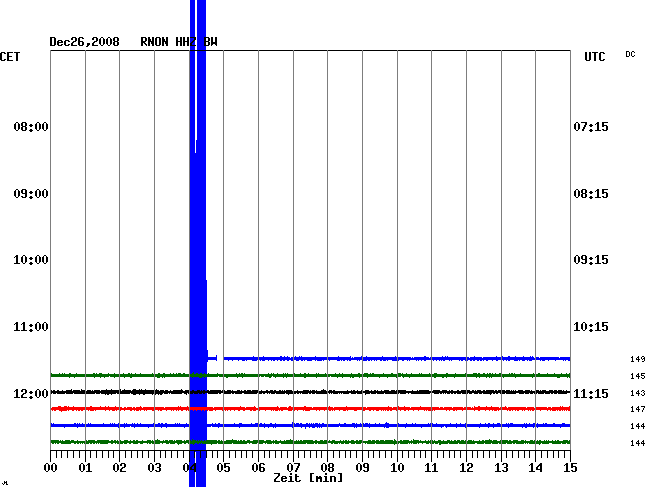
Task: Click the date label Dec26,2008
Action: coord(84,42)
